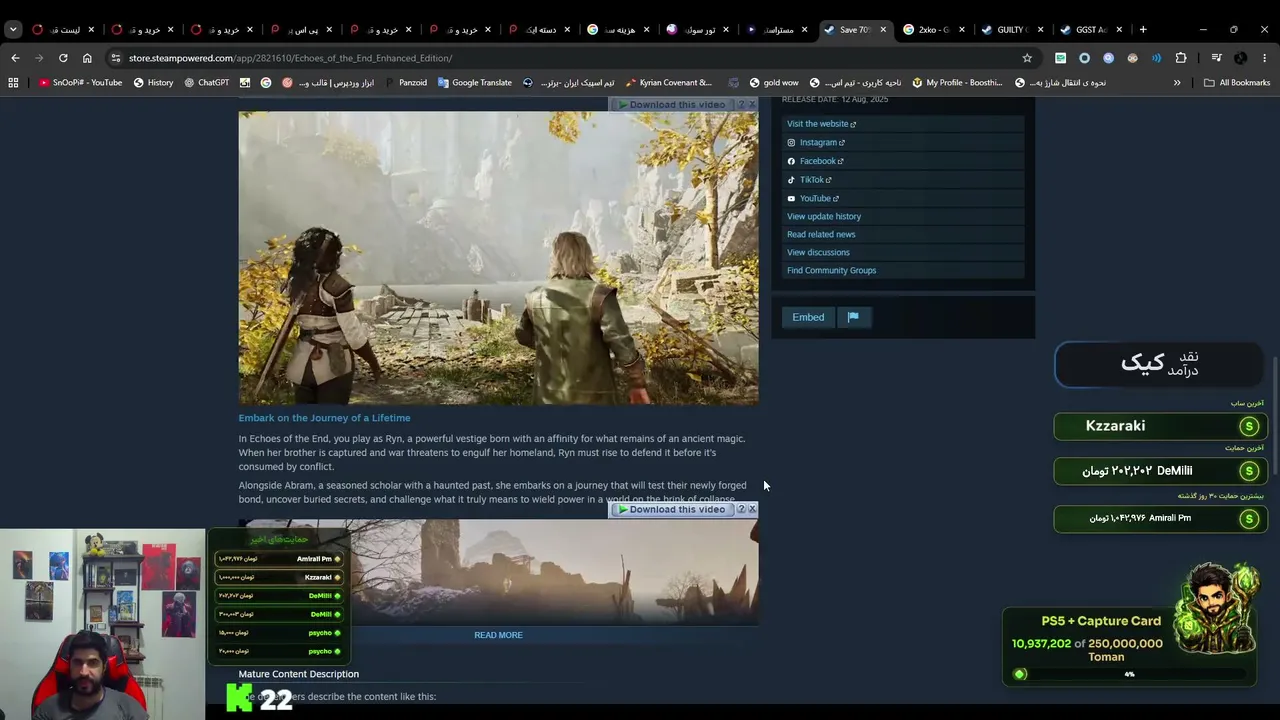1280x720 pixels.
Task: Focus the store.steampowered.com address bar
Action: pos(570,58)
